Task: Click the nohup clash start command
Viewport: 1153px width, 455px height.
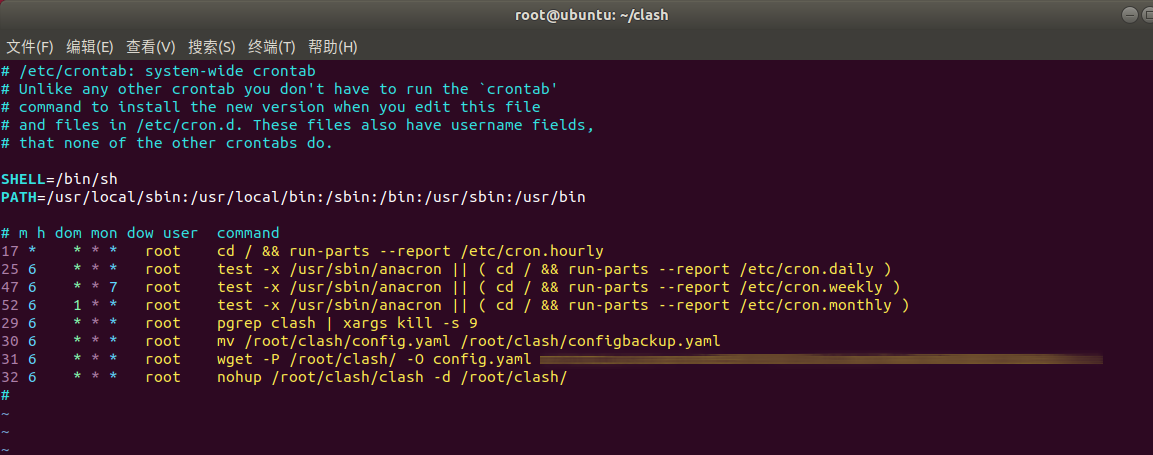Action: coord(392,377)
